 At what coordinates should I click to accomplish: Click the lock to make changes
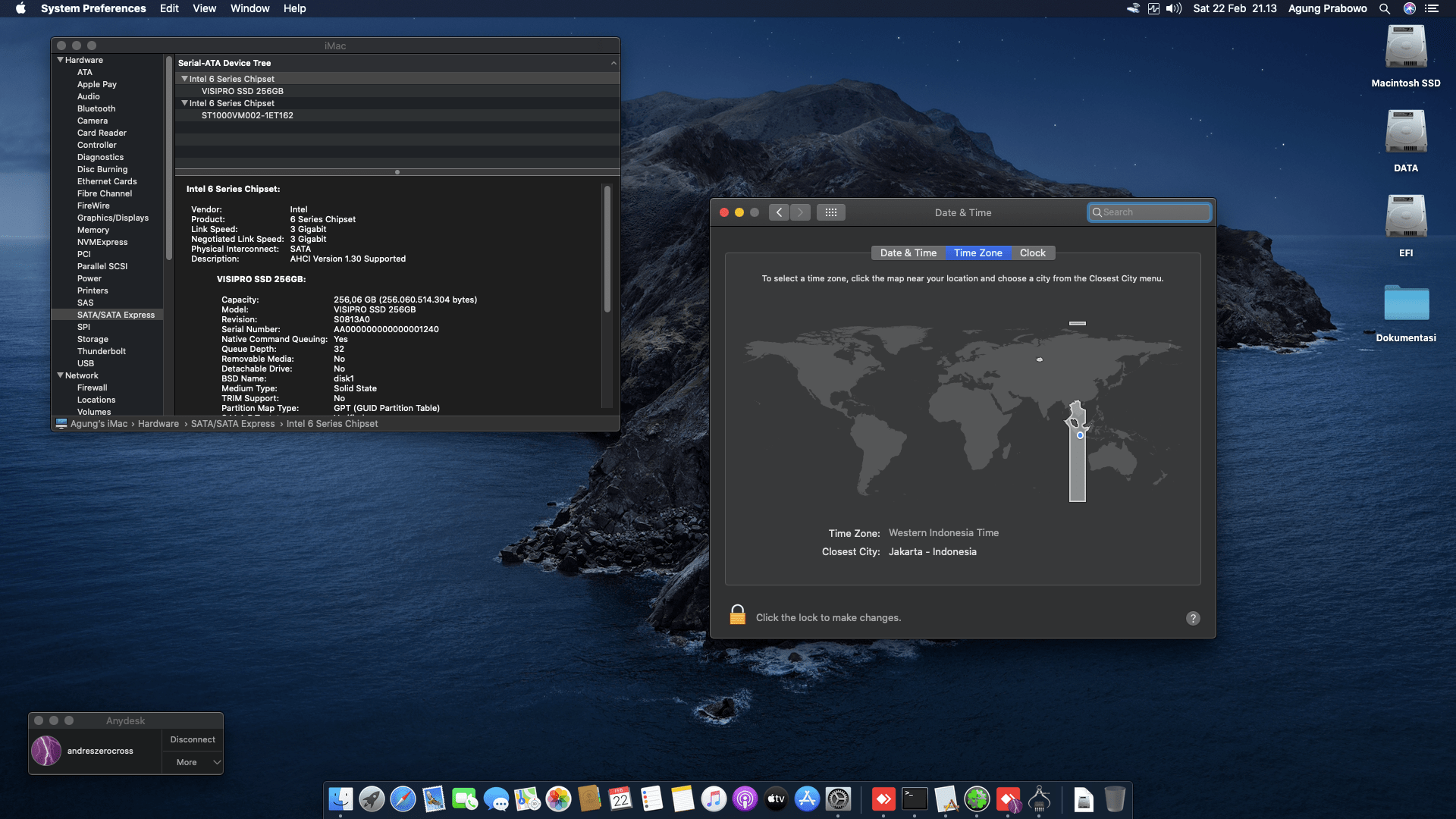pyautogui.click(x=737, y=615)
